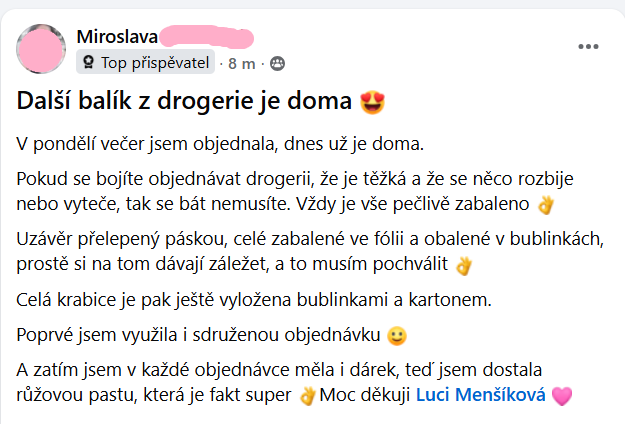Click the heart-eyes emoji in the headline
Image resolution: width=625 pixels, height=424 pixels.
click(x=372, y=102)
